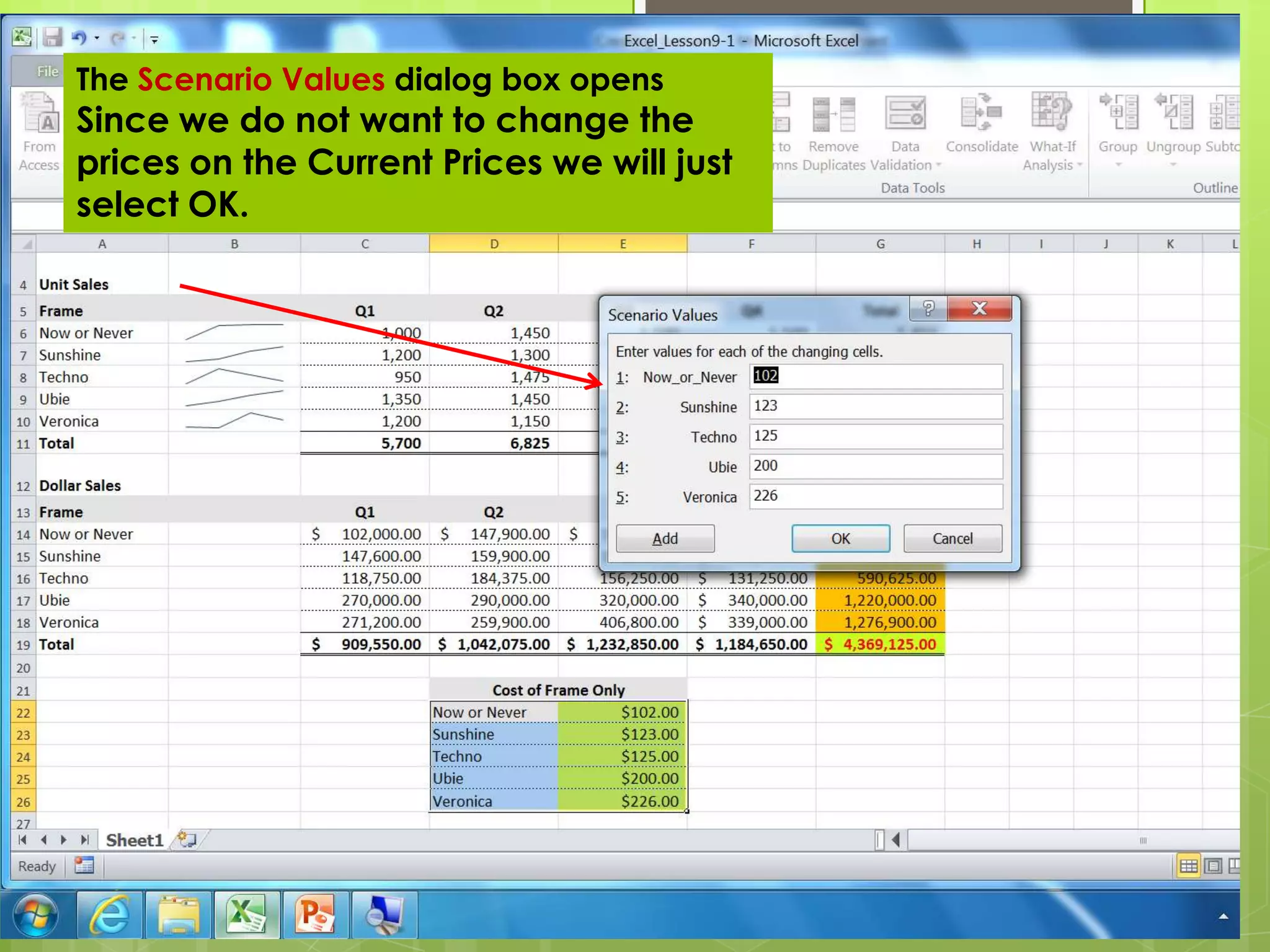The image size is (1270, 952).
Task: Expand the Customize Quick Access Toolbar dropdown
Action: click(x=154, y=40)
